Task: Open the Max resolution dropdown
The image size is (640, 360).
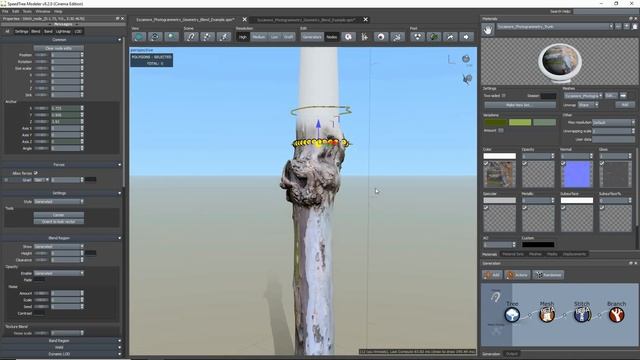Action: click(x=613, y=122)
